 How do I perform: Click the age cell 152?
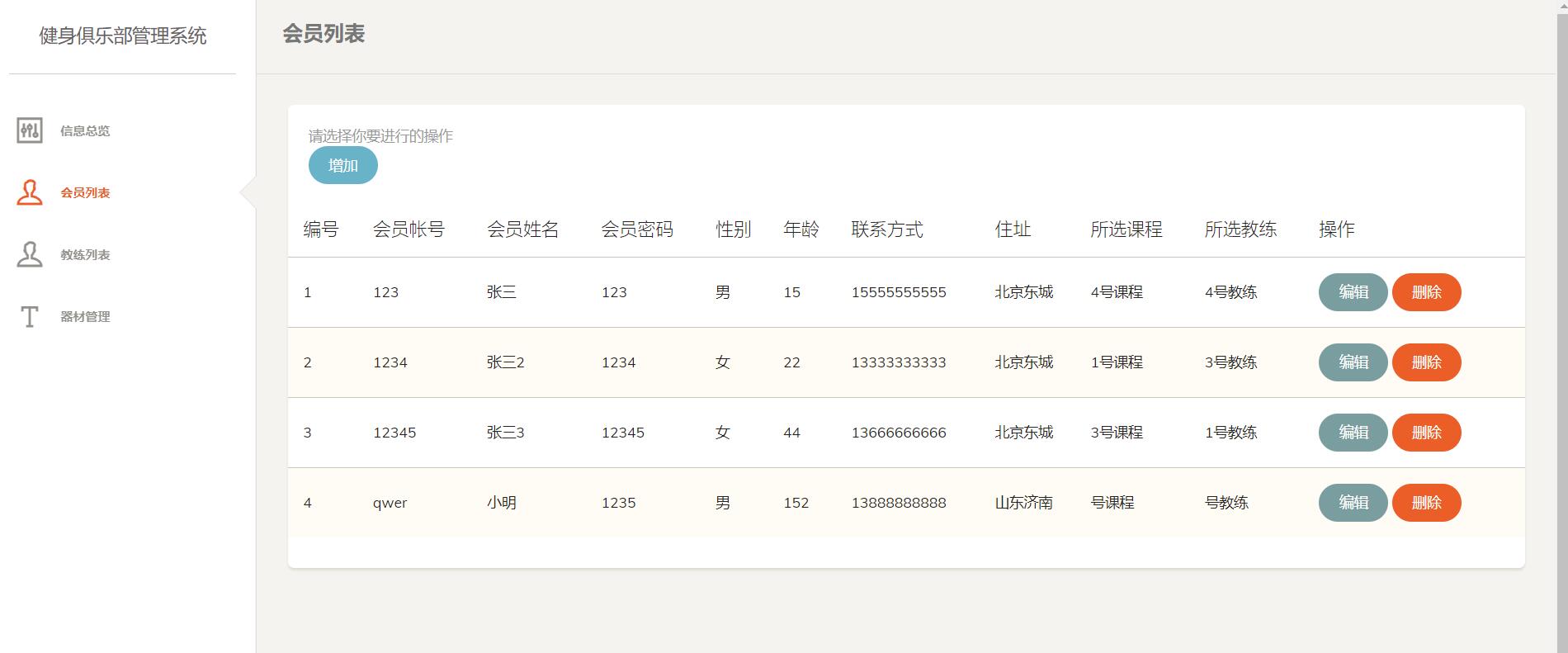point(796,503)
